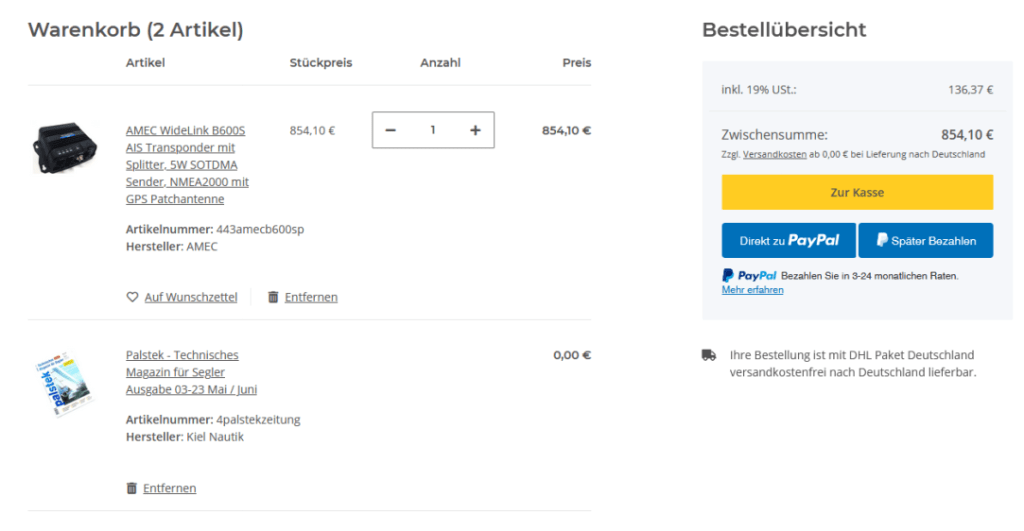Click the AMEC transponder product thumbnail
The height and width of the screenshot is (531, 1024).
tap(68, 148)
